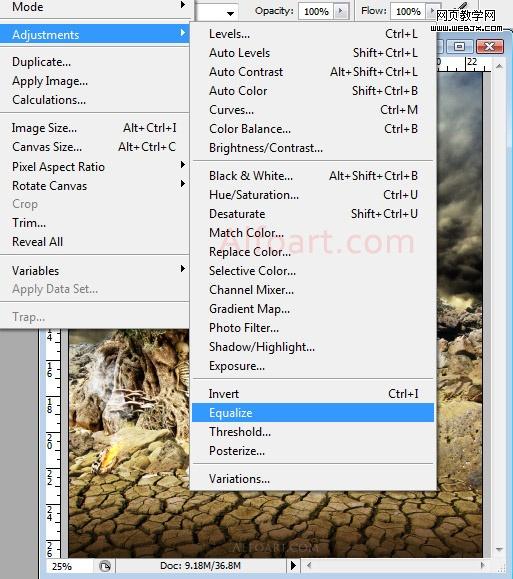This screenshot has width=513, height=579.
Task: Click the red close window icon
Action: 490,47
